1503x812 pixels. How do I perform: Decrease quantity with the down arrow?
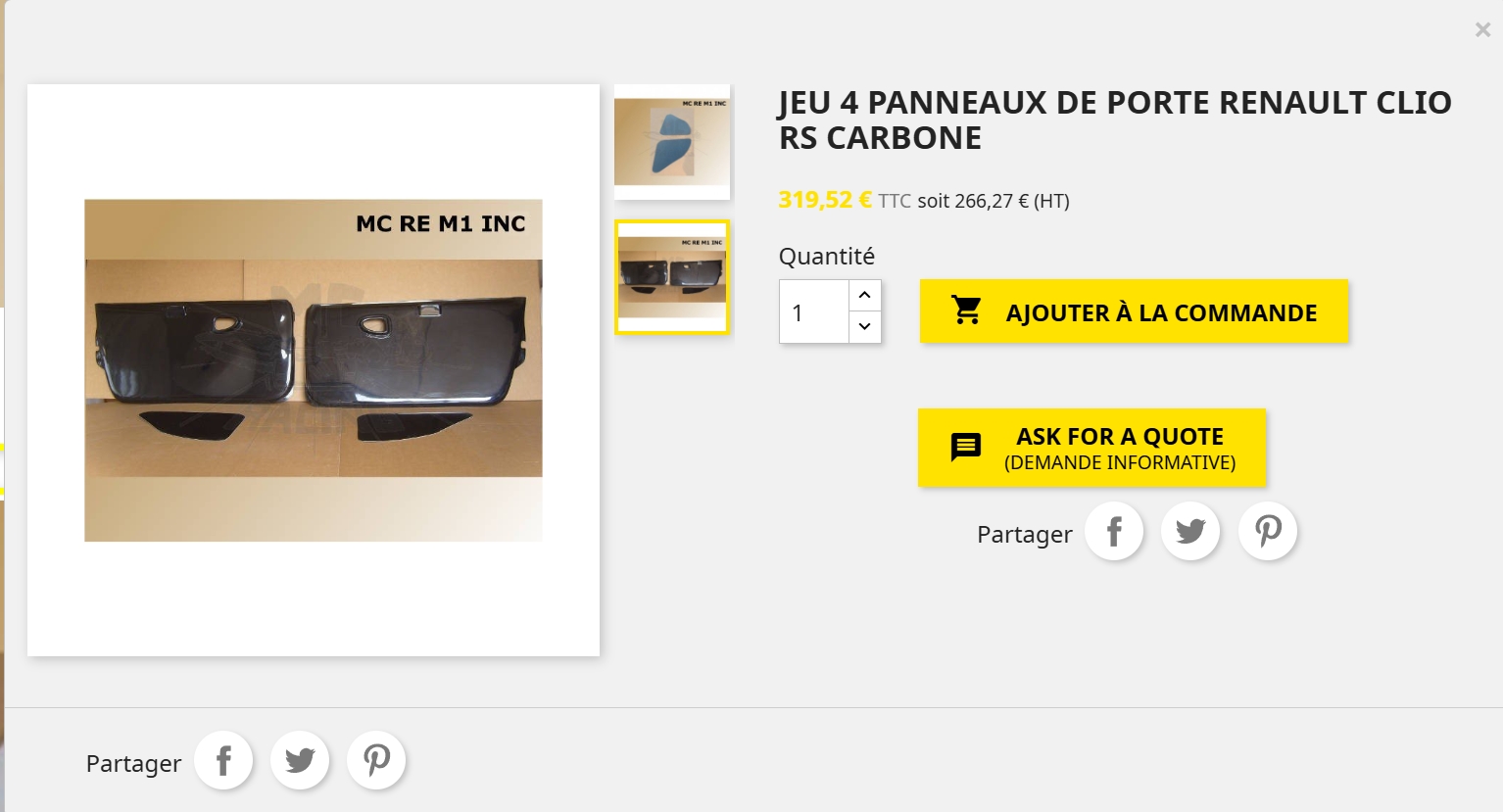[x=864, y=327]
